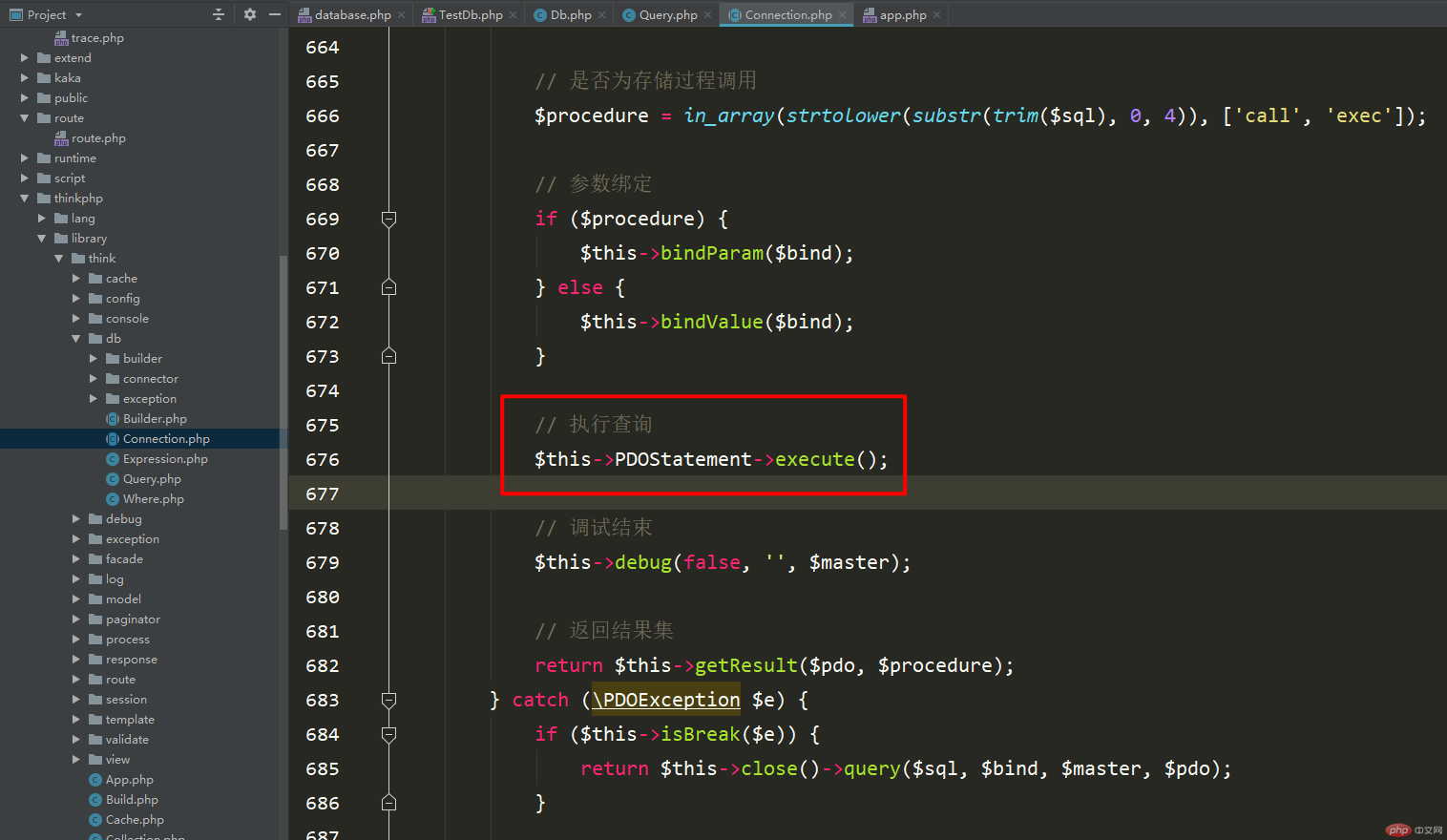The image size is (1447, 840).
Task: Toggle code fold marker on line 673
Action: (x=388, y=356)
